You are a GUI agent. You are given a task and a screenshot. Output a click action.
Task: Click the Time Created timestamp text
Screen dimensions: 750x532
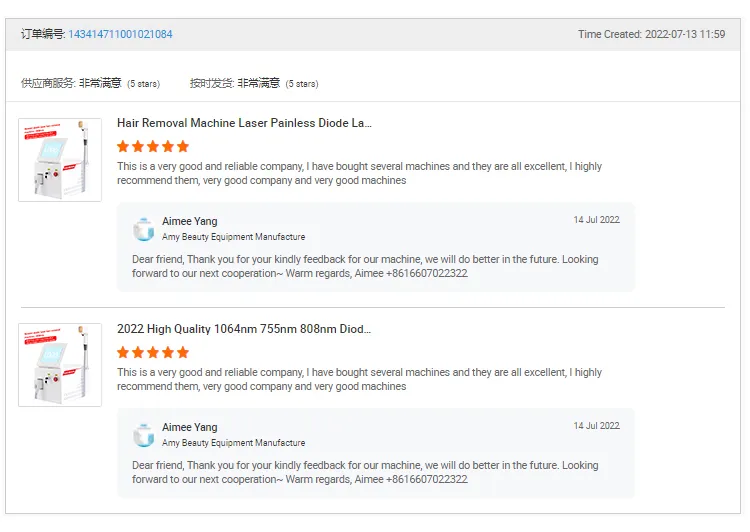[651, 34]
